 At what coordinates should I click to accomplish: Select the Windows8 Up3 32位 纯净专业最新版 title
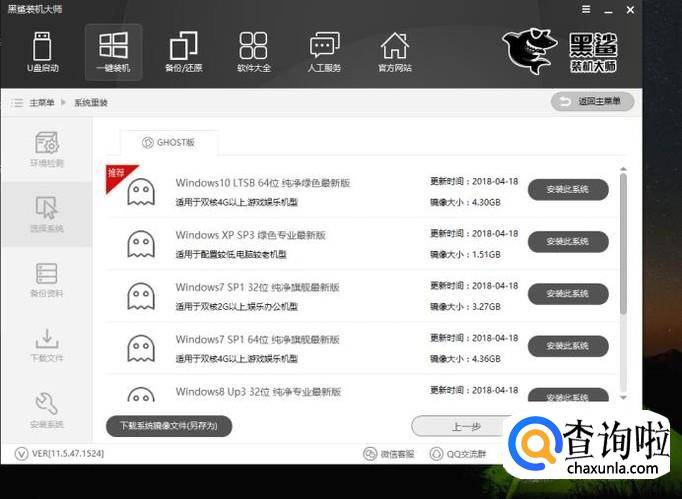[x=258, y=392]
